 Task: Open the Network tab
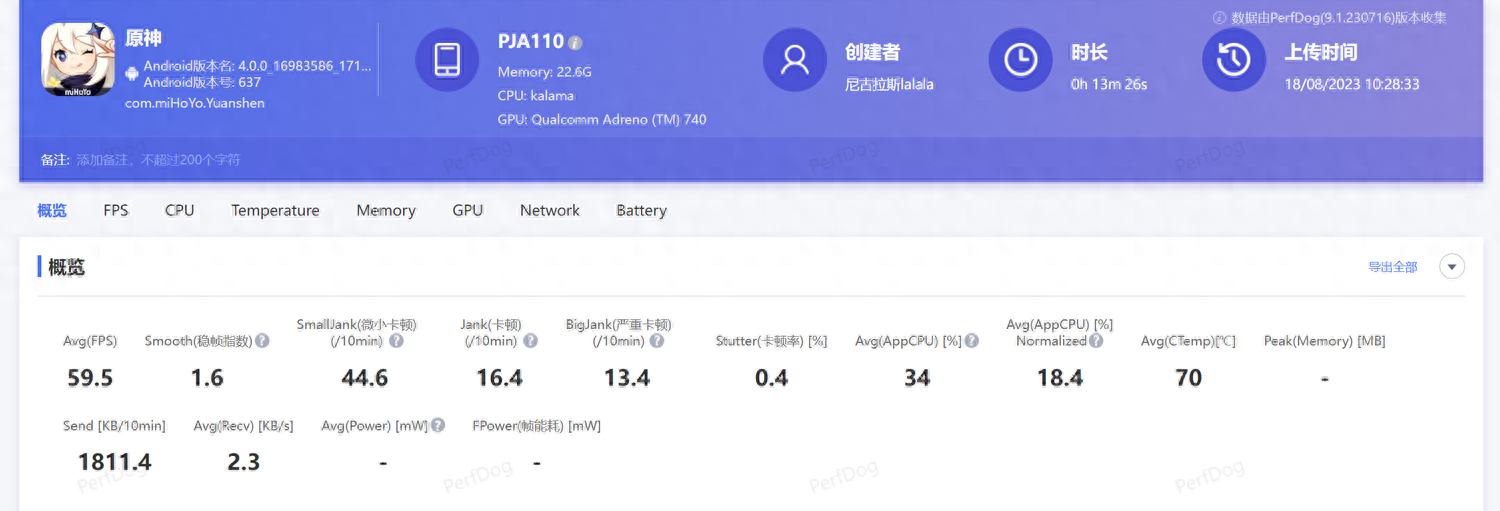click(550, 210)
